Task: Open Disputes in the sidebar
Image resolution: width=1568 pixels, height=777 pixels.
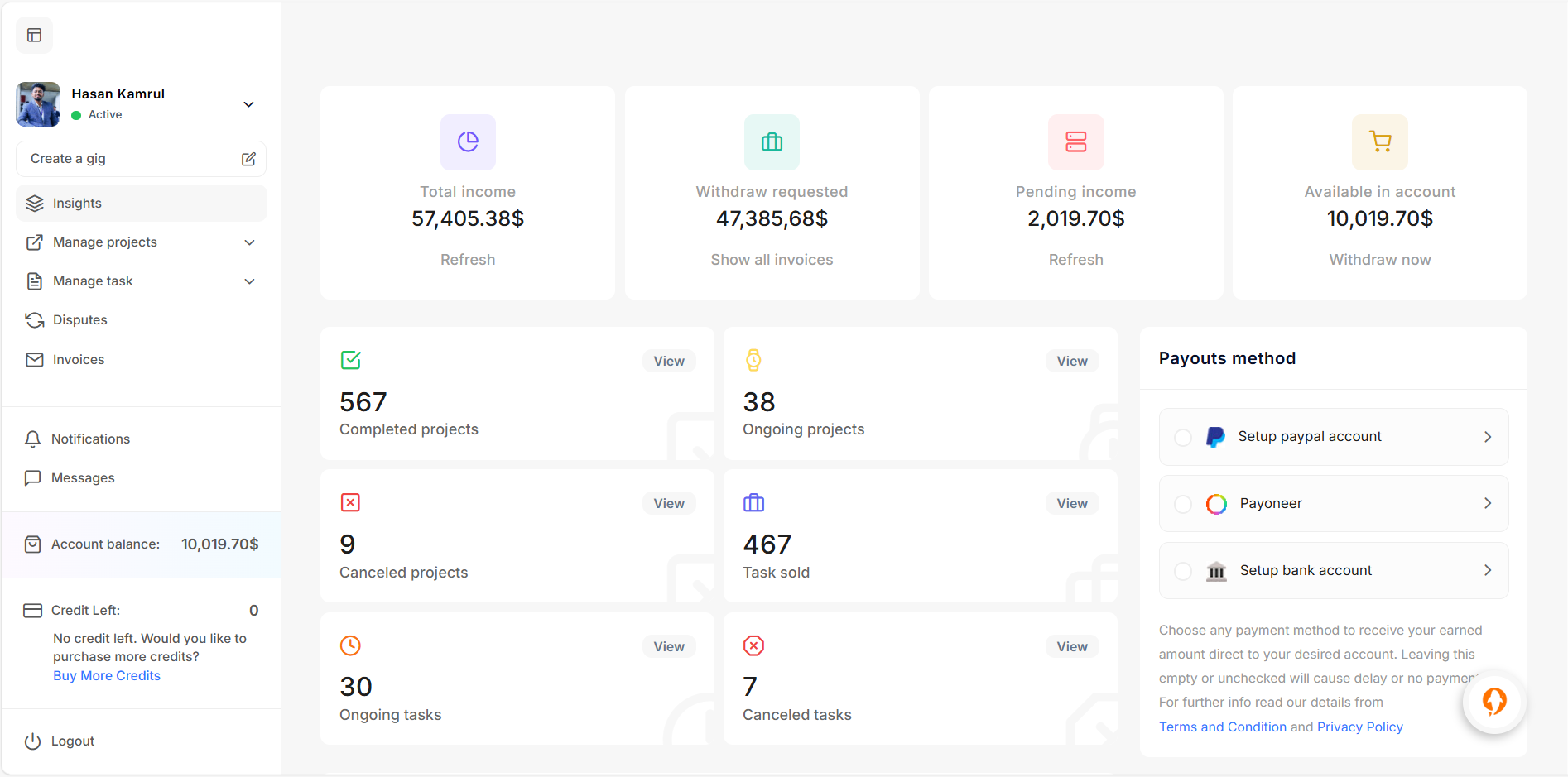Action: click(79, 320)
